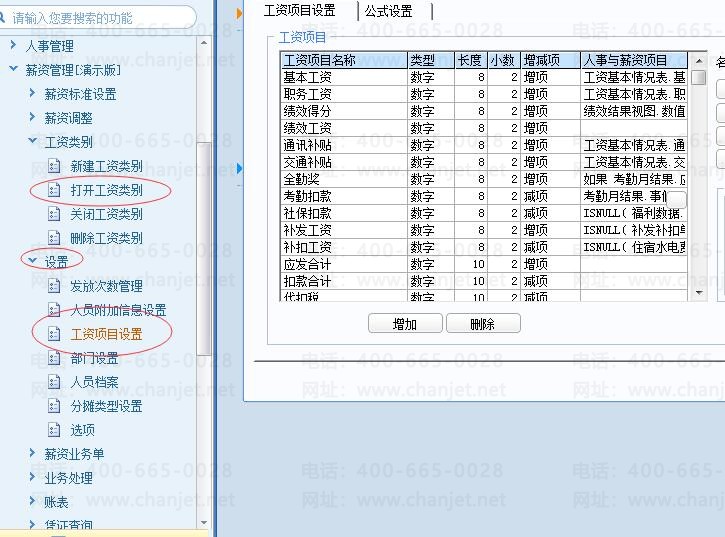Open 打开工资类别 in the sidebar

106,190
